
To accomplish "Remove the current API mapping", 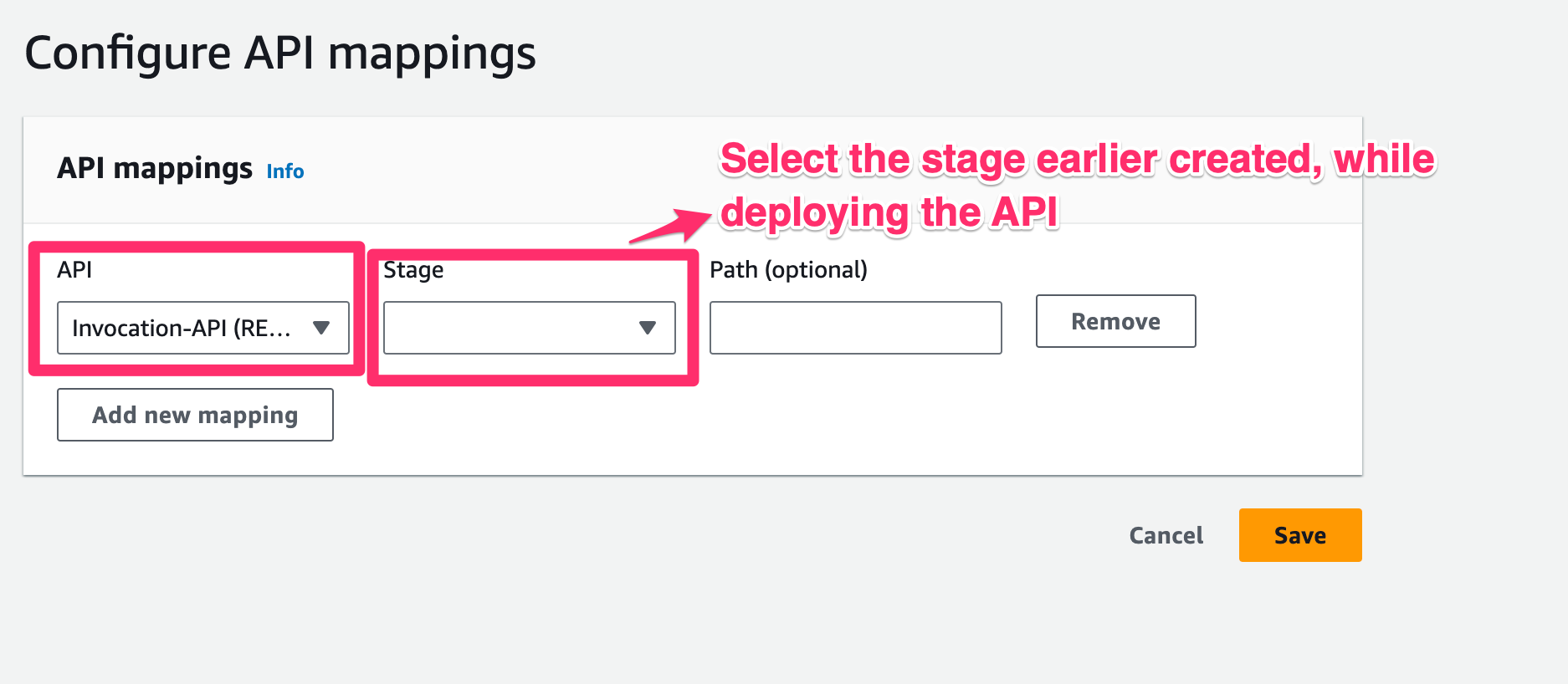I will pos(1115,321).
